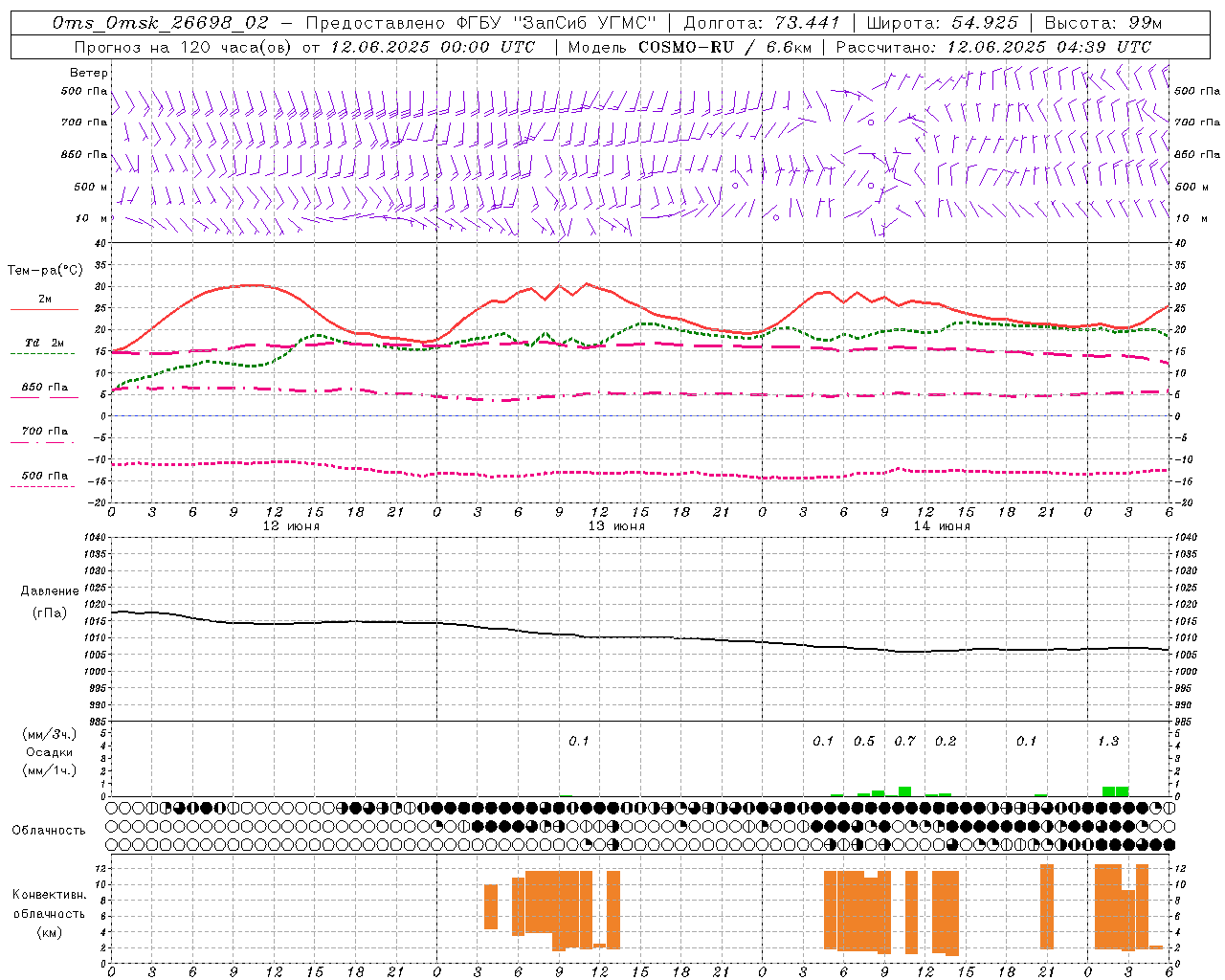Click '700 гПа' on wind panel left axis
The height and width of the screenshot is (980, 1225).
(84, 122)
